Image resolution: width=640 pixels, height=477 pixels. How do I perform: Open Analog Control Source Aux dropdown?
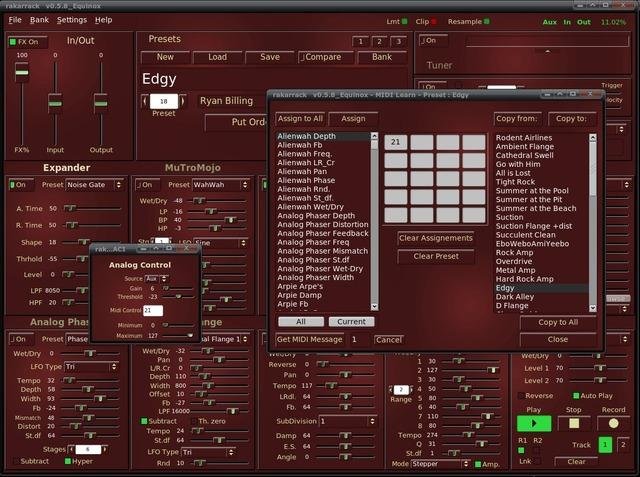coord(157,279)
